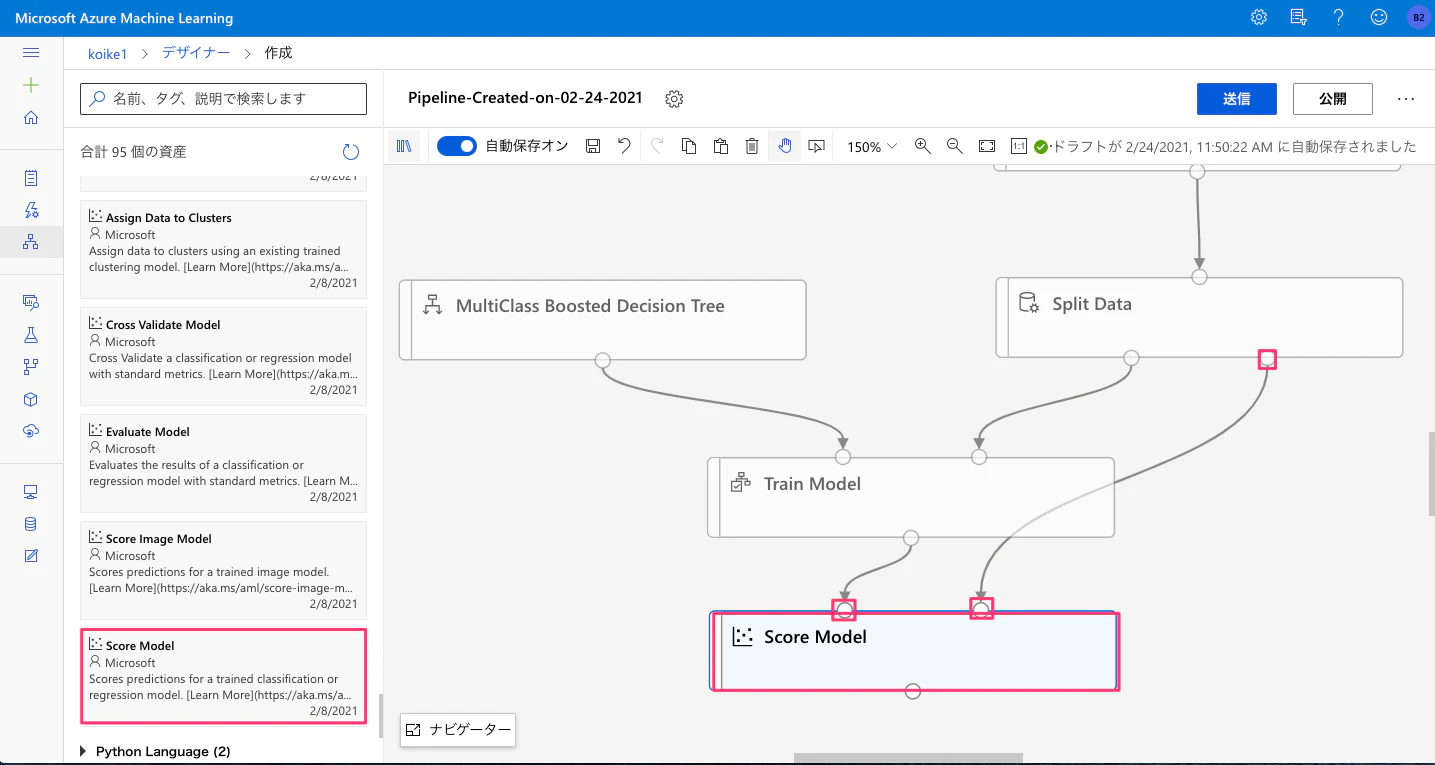Select the Assign Data to Clusters module card

[x=223, y=249]
